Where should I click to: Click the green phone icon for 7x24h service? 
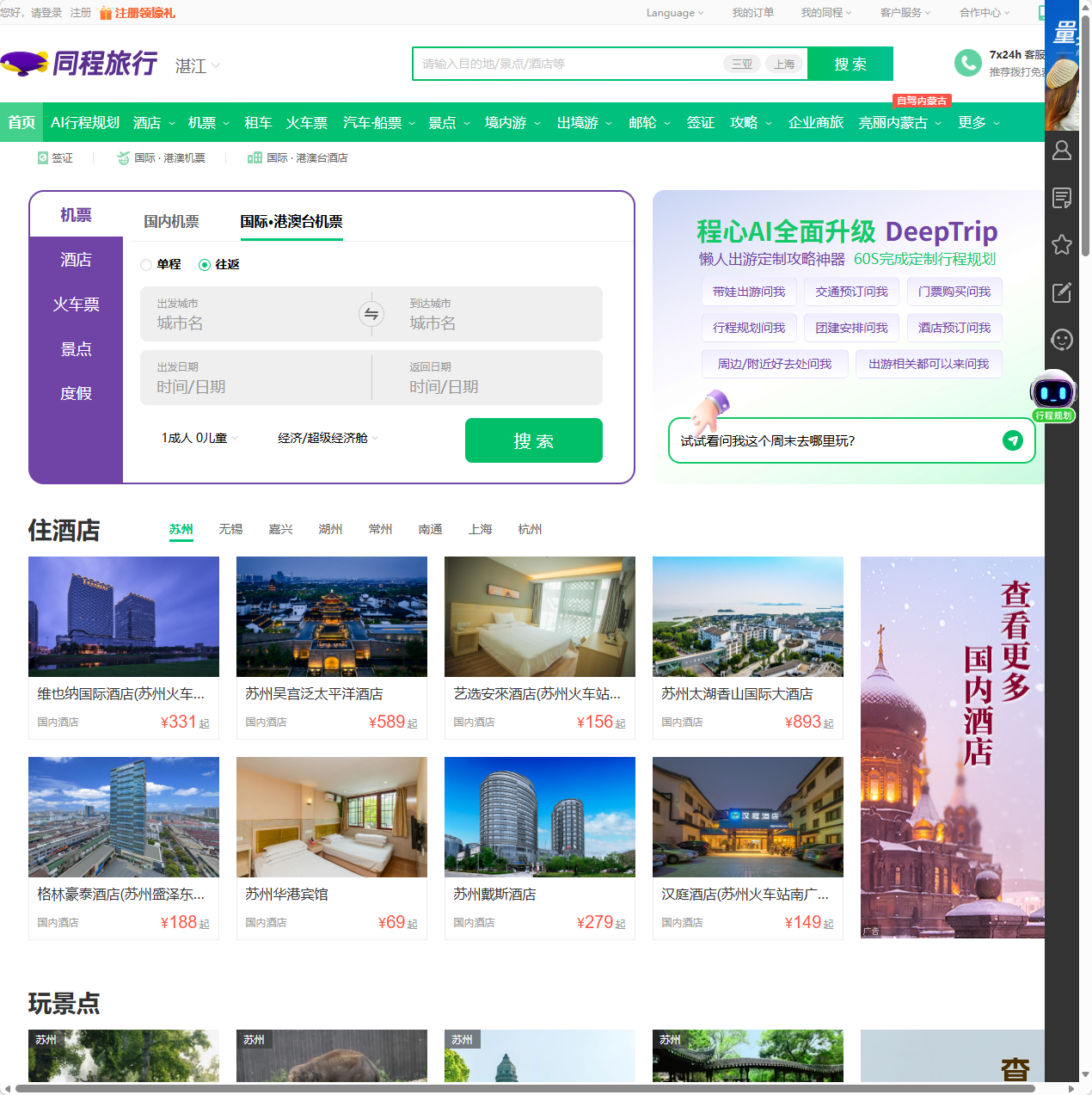[966, 63]
